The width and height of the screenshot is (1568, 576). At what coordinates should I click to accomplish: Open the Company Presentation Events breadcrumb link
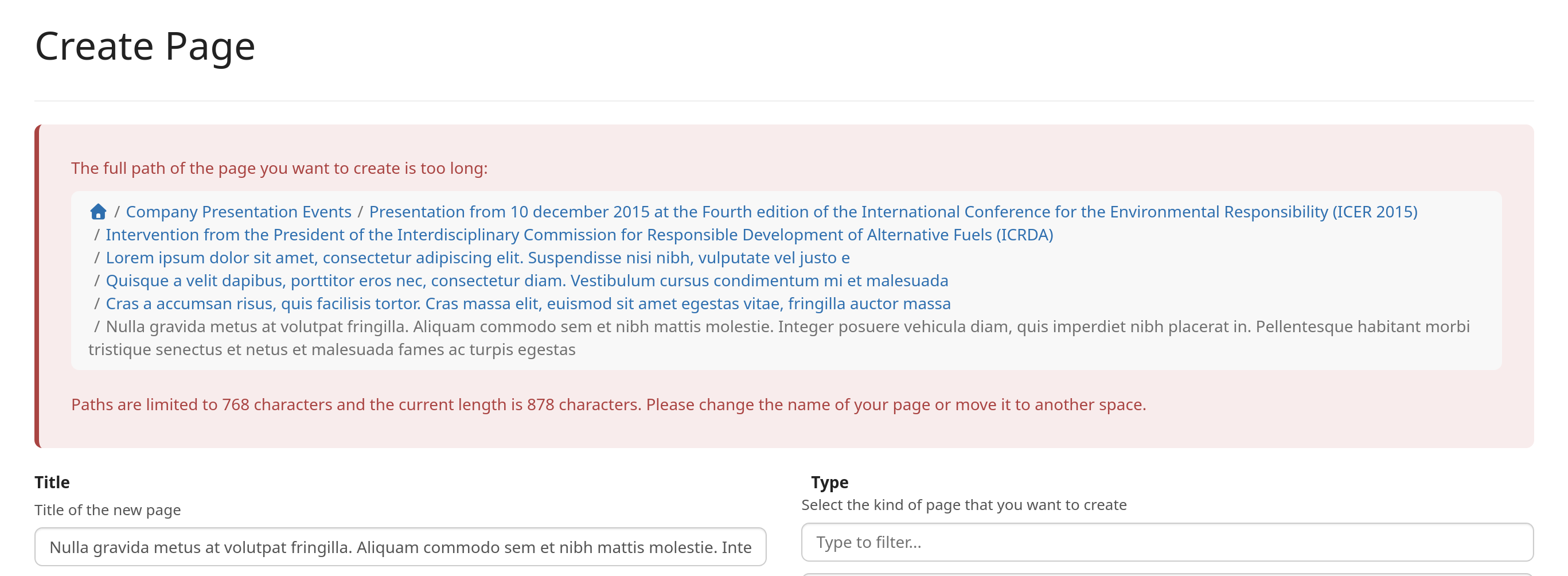click(x=238, y=211)
